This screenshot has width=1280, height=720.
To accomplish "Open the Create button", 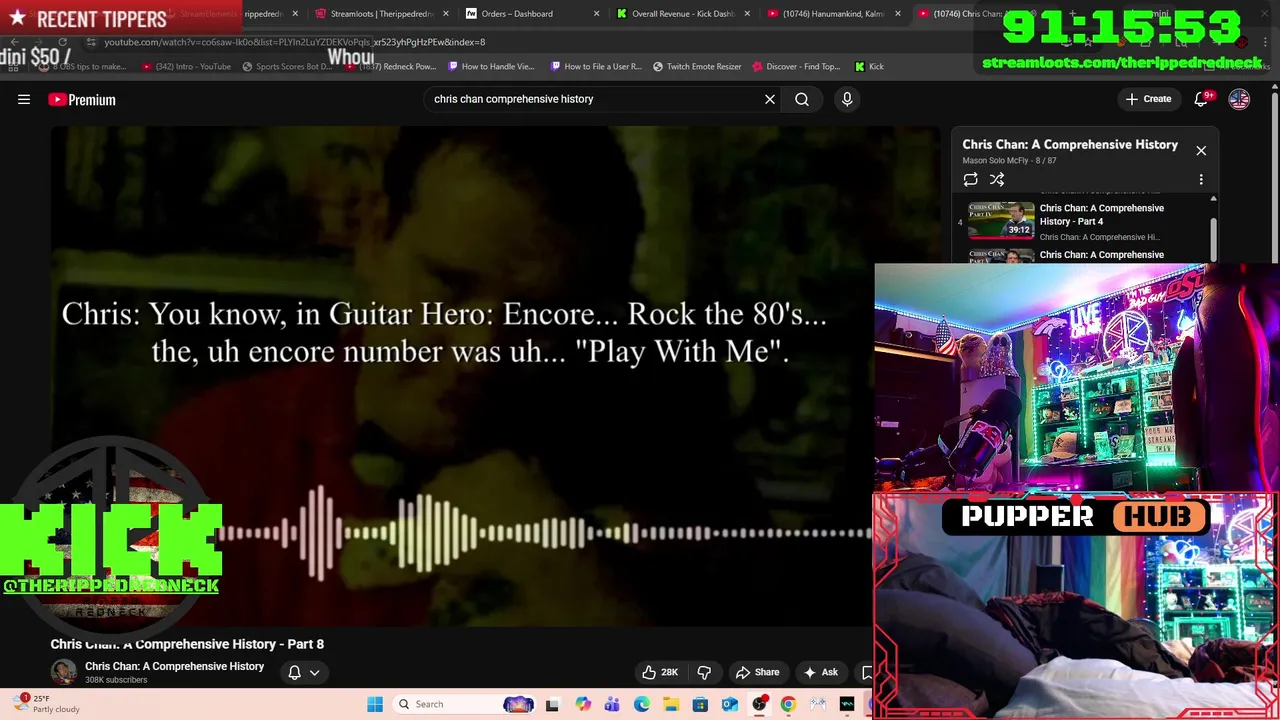I will 1148,99.
